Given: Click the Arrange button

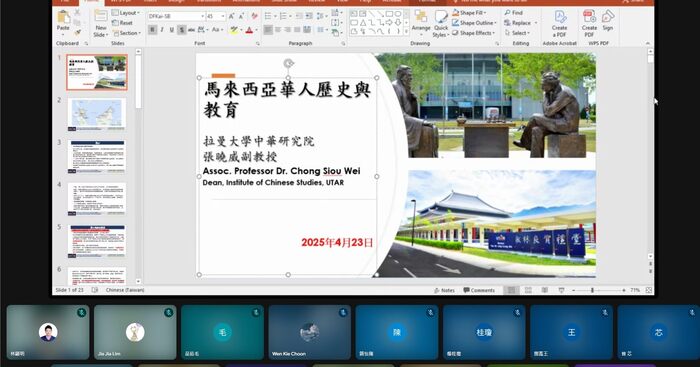Looking at the screenshot, I should 421,22.
